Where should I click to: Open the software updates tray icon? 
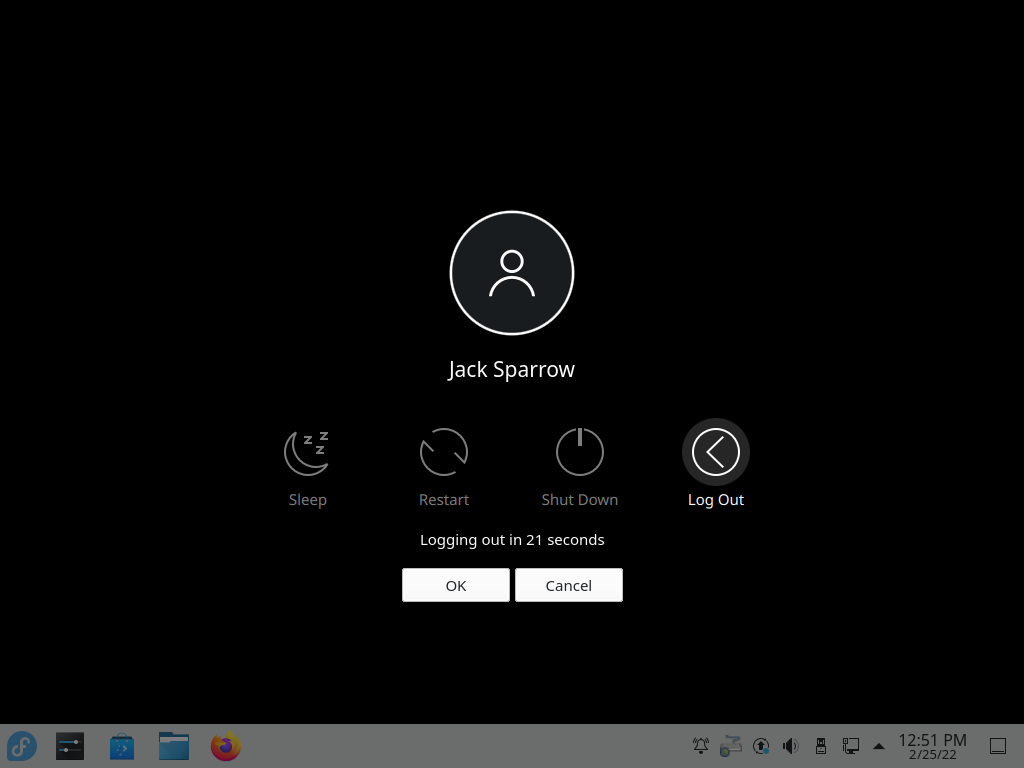[x=761, y=746]
